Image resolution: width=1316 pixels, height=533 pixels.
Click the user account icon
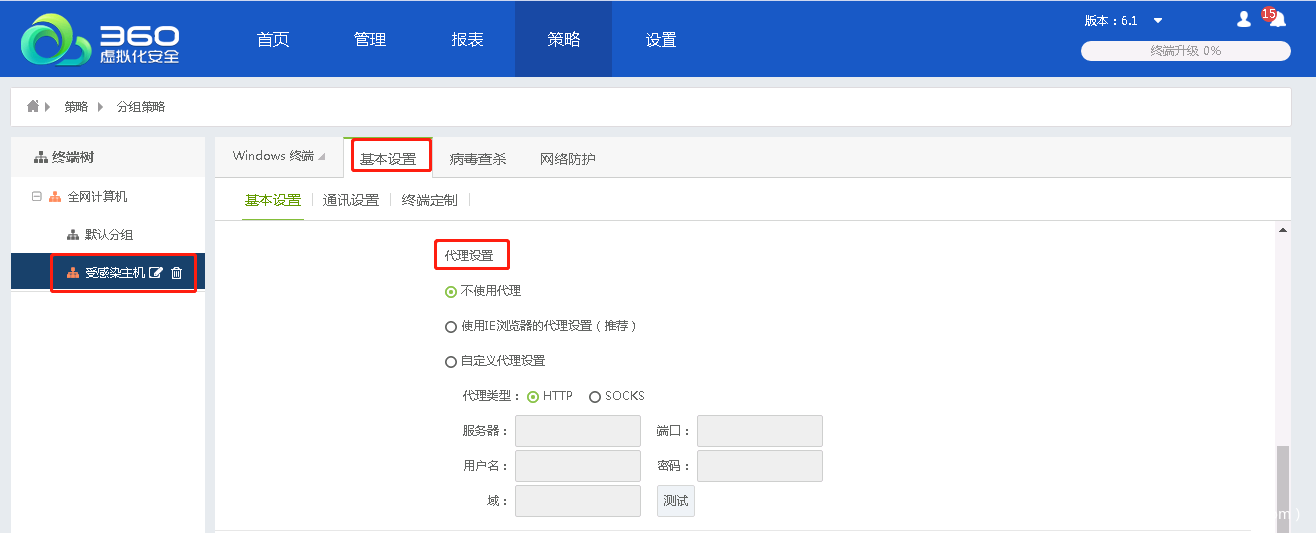(1244, 19)
